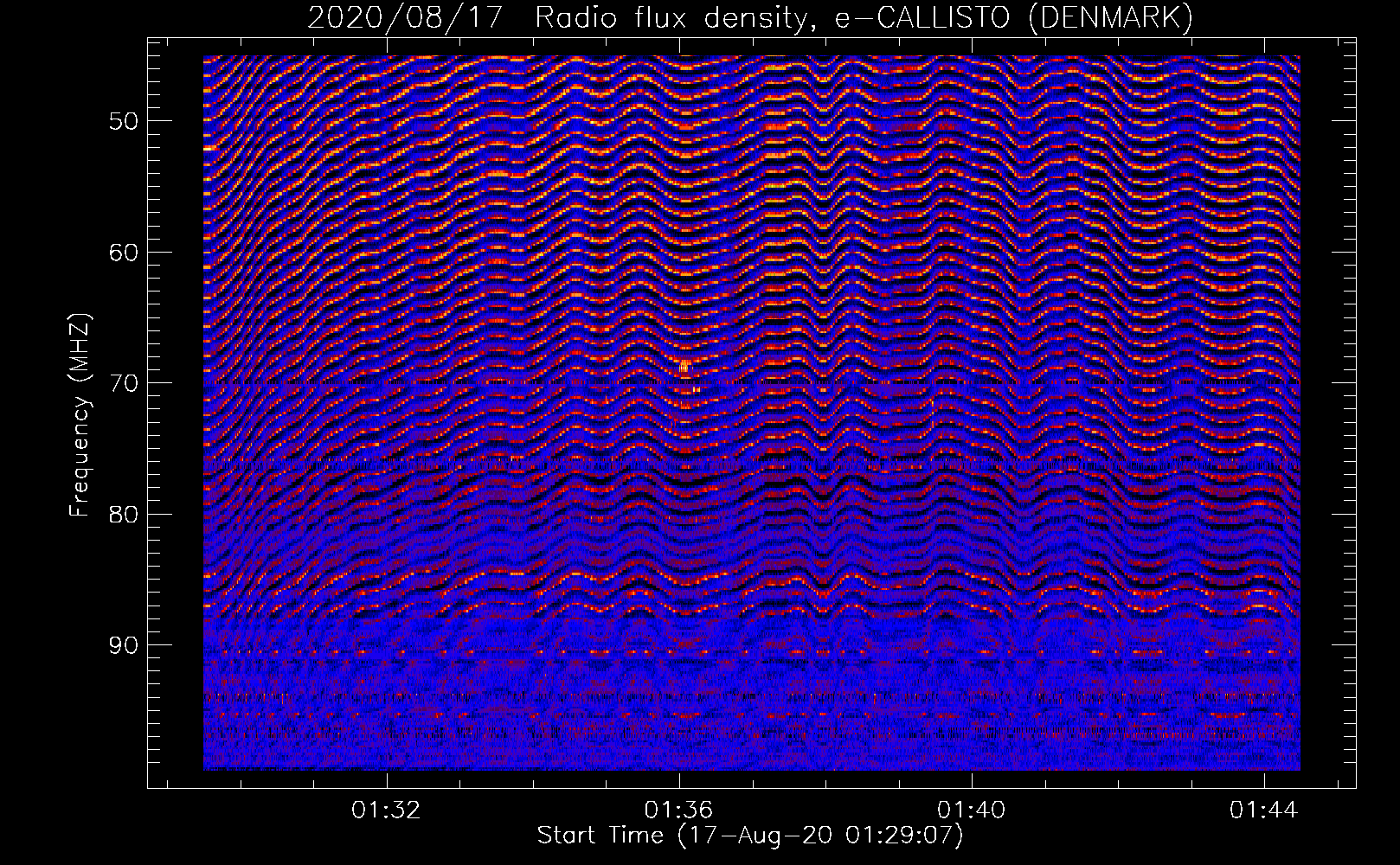Click the 01:32 time tick label
This screenshot has width=1400, height=865.
[386, 811]
